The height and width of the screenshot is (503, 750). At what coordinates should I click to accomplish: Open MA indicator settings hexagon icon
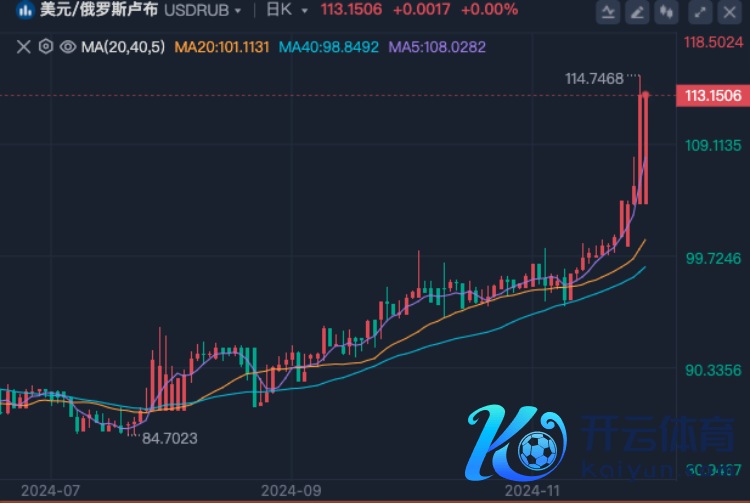[x=45, y=46]
